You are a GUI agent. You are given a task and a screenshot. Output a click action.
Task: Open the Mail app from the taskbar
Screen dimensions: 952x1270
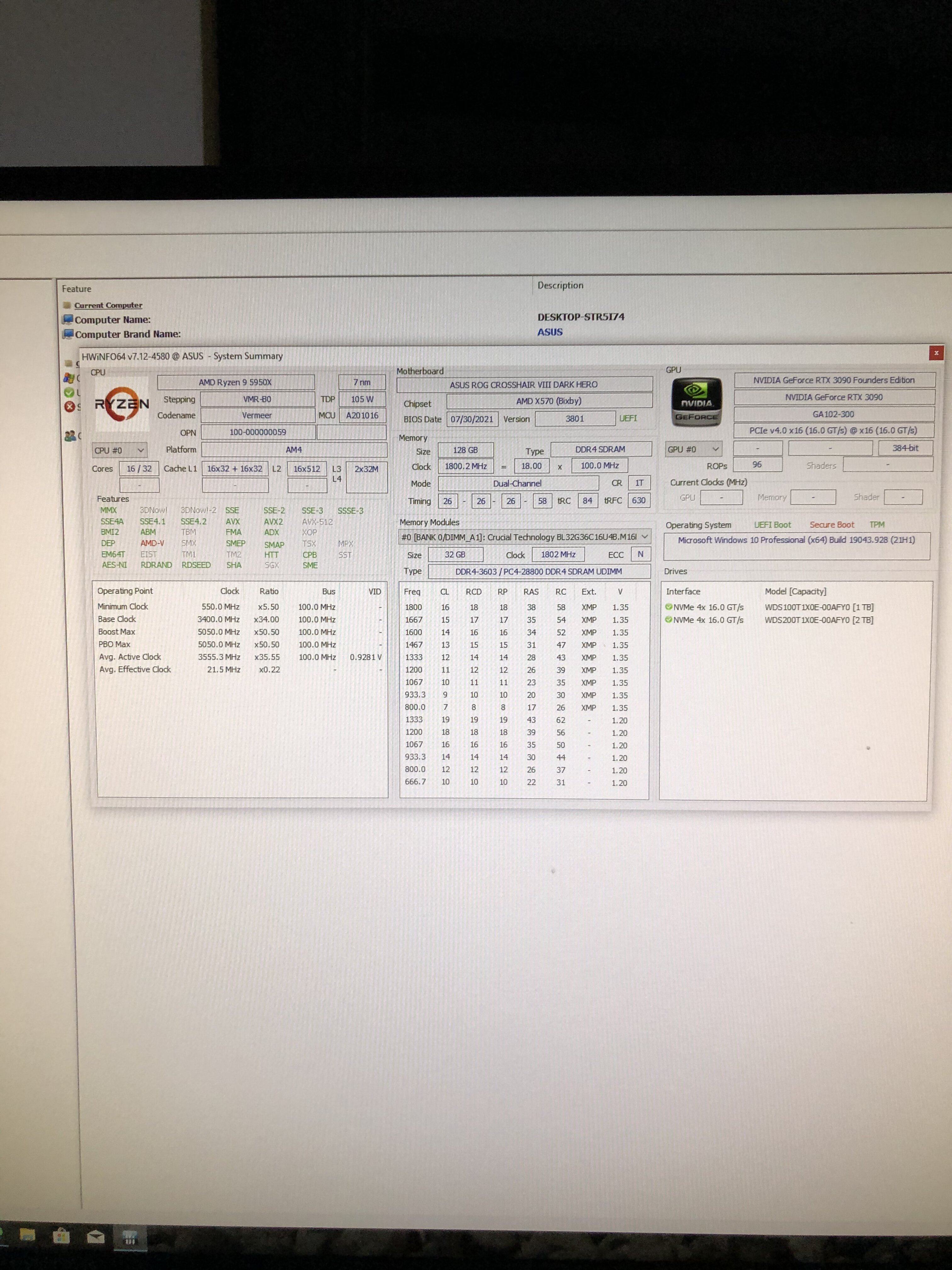tap(96, 1236)
